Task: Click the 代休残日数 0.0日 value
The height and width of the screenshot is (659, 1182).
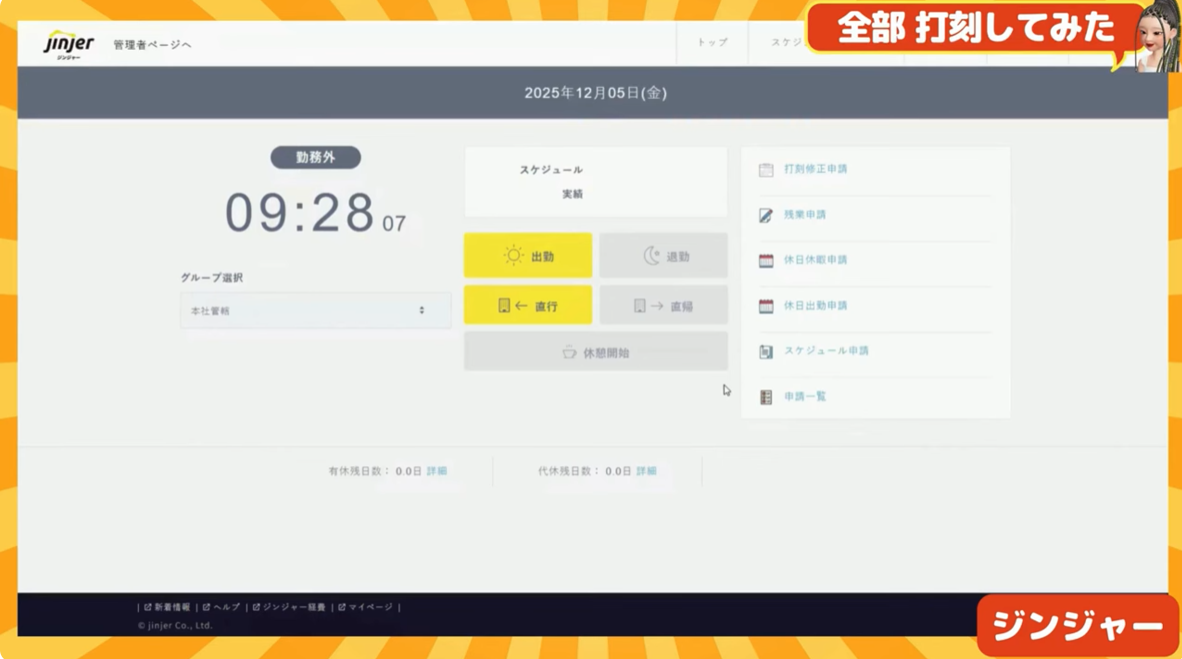Action: coord(617,471)
